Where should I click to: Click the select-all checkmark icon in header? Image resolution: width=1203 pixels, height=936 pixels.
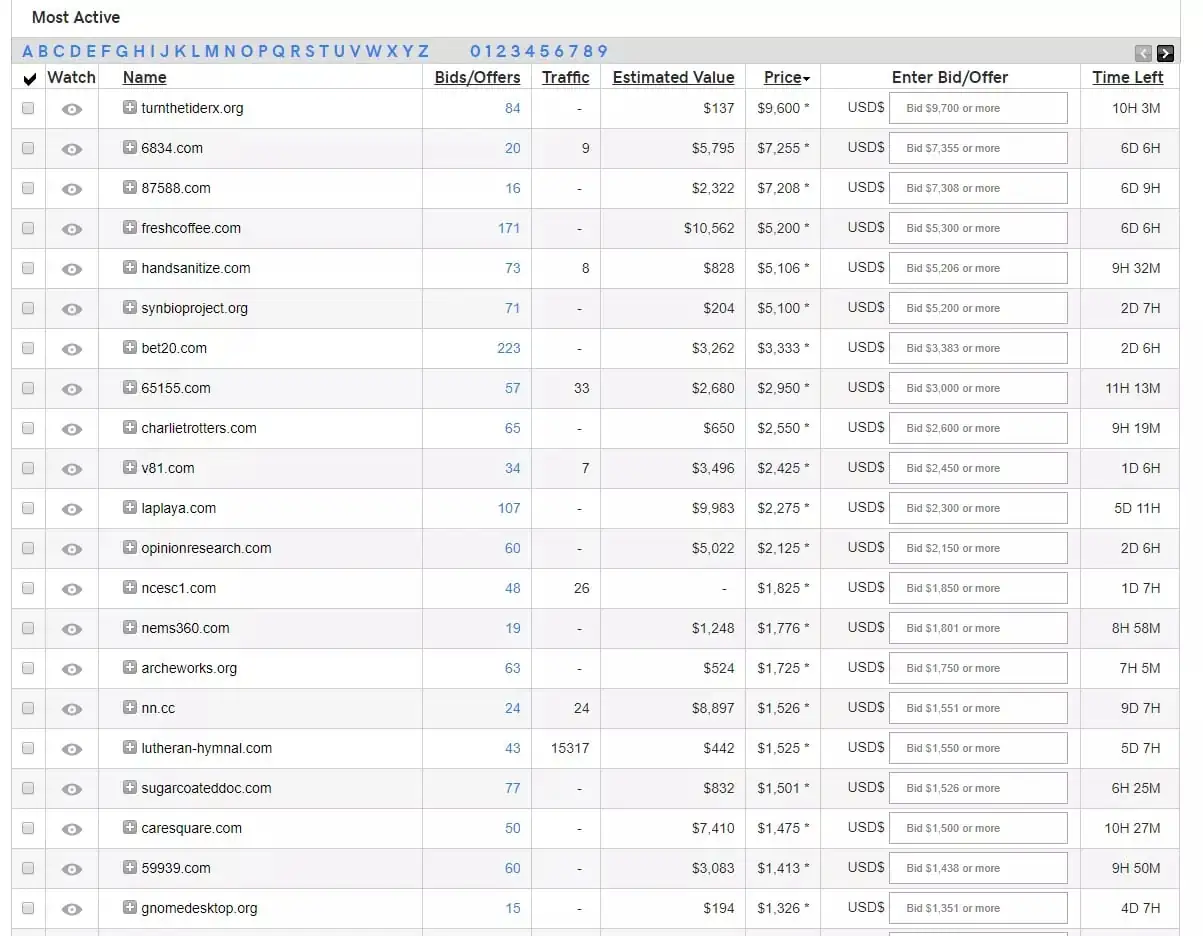[x=29, y=79]
